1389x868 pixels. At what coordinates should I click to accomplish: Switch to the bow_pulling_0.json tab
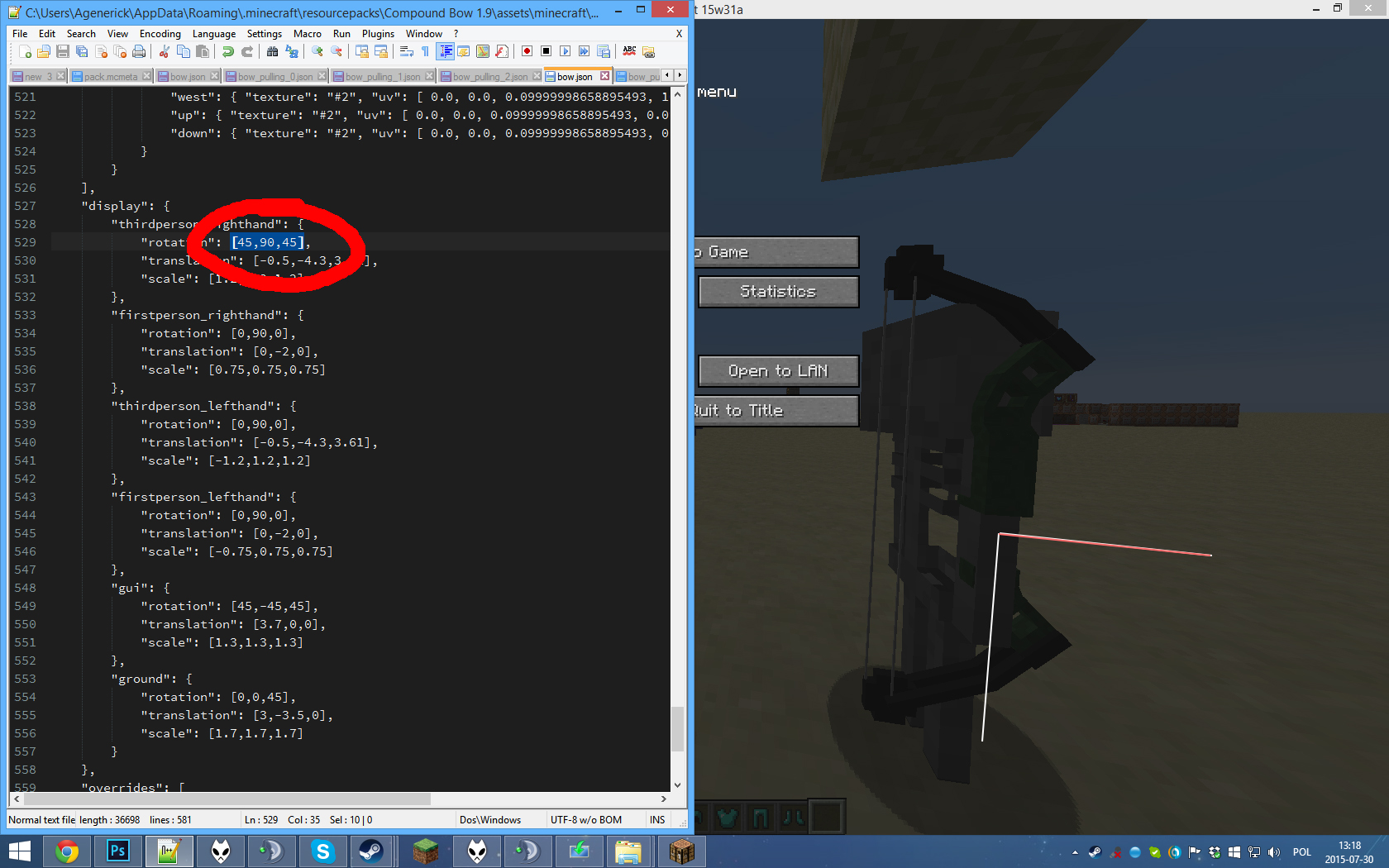[x=275, y=77]
